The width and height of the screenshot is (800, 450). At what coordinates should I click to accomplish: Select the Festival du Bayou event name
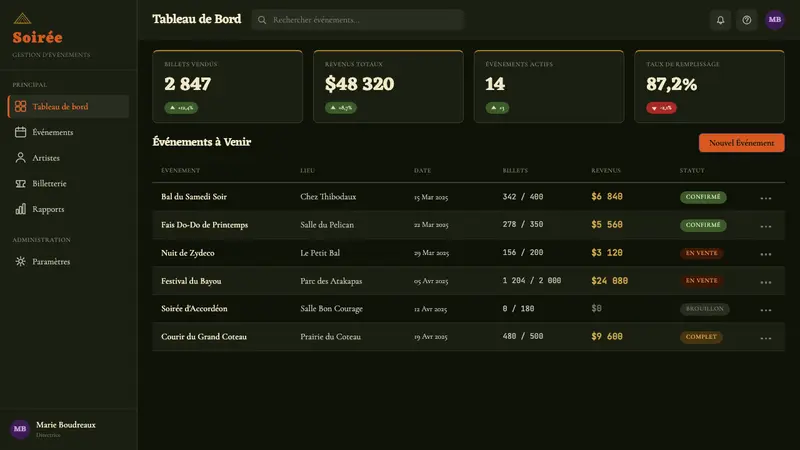tap(191, 281)
